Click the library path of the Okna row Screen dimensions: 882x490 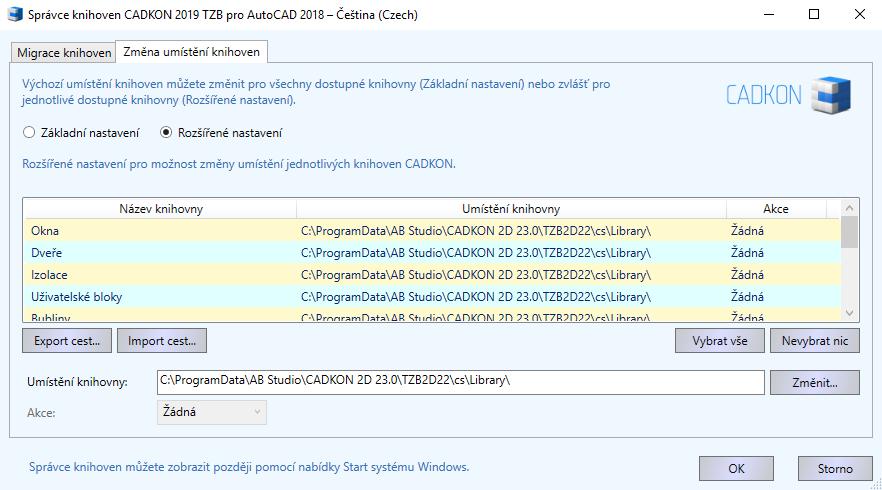pos(475,231)
